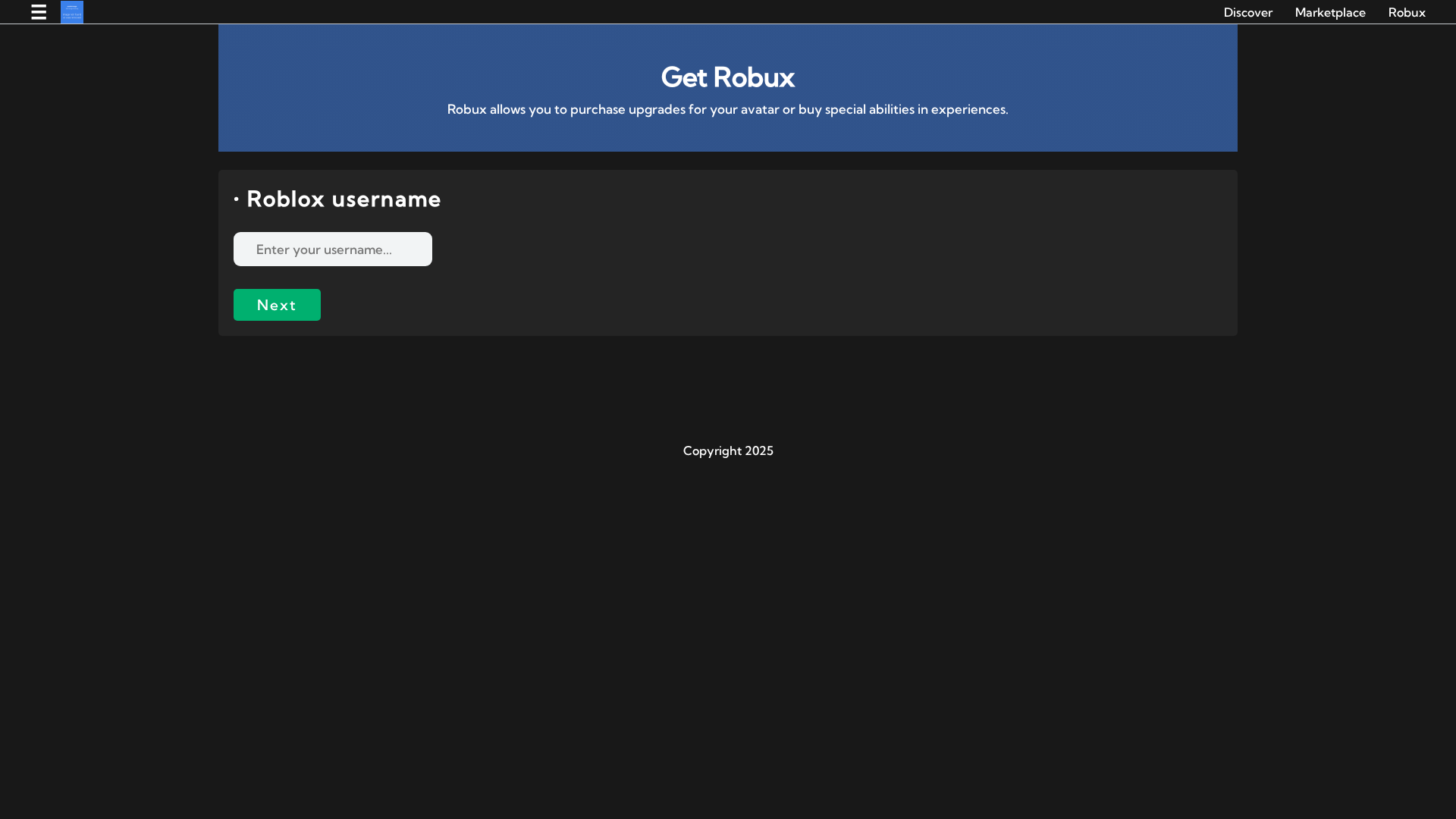Screen dimensions: 1456x819
Task: Open the Robux nav link
Action: point(1407,12)
